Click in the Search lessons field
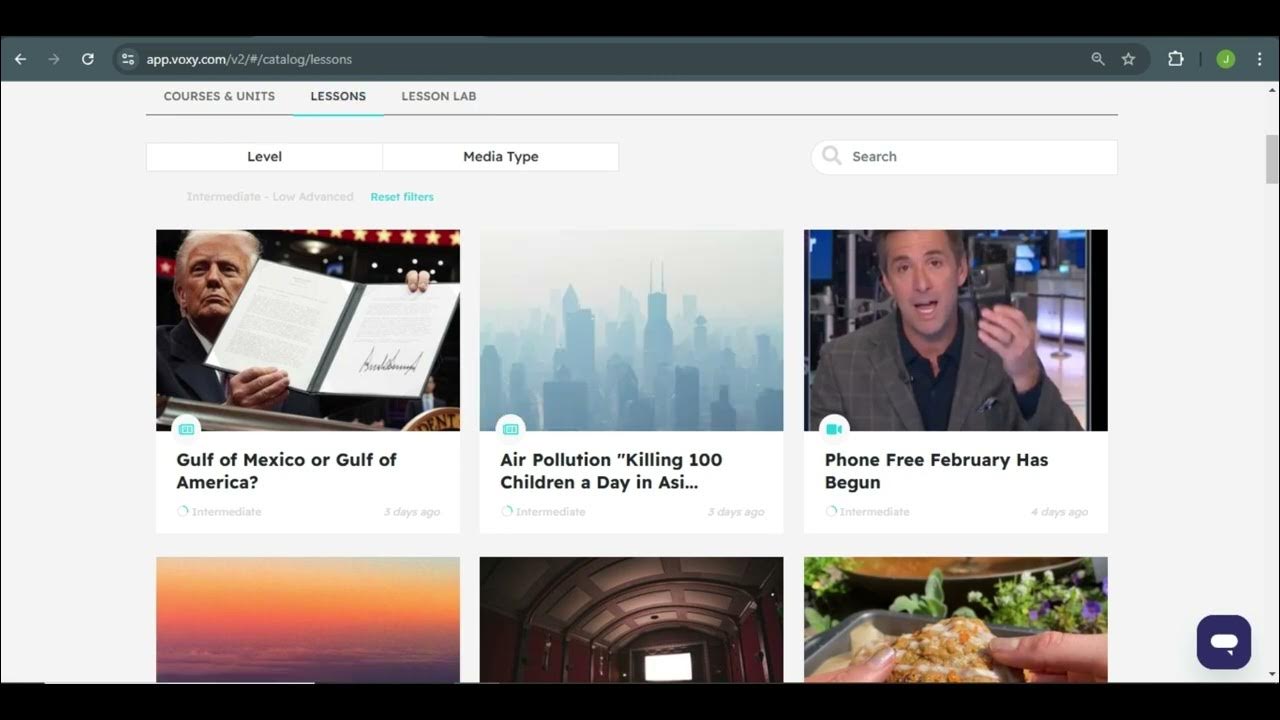The width and height of the screenshot is (1280, 720). pyautogui.click(x=964, y=157)
